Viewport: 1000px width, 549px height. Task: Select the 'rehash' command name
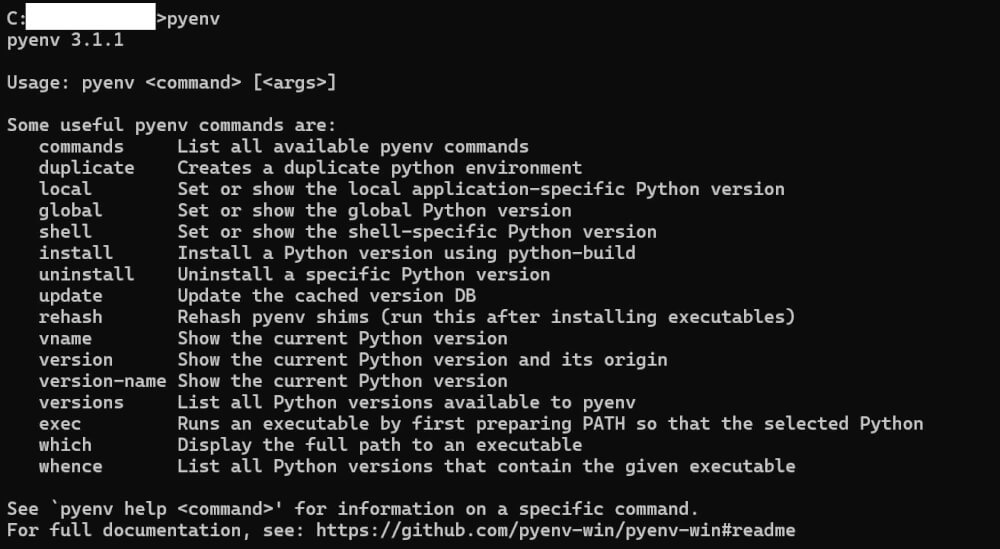(70, 317)
